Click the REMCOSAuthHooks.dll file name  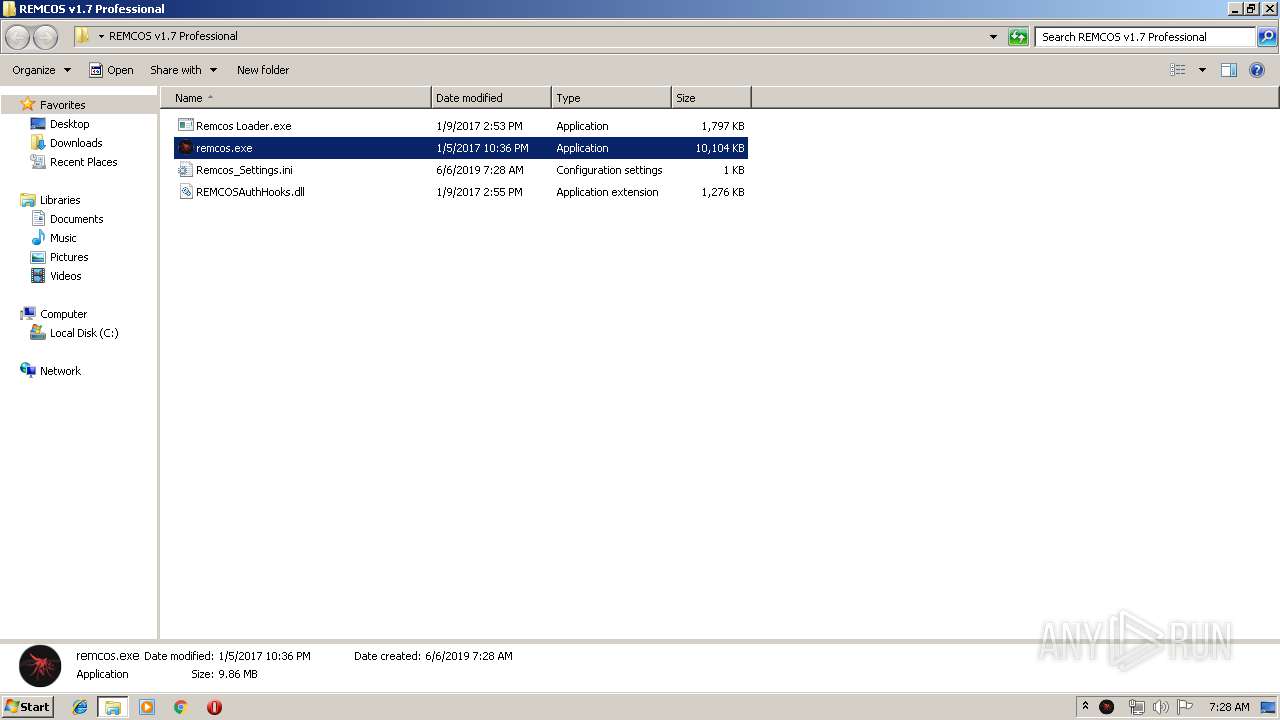(x=250, y=192)
